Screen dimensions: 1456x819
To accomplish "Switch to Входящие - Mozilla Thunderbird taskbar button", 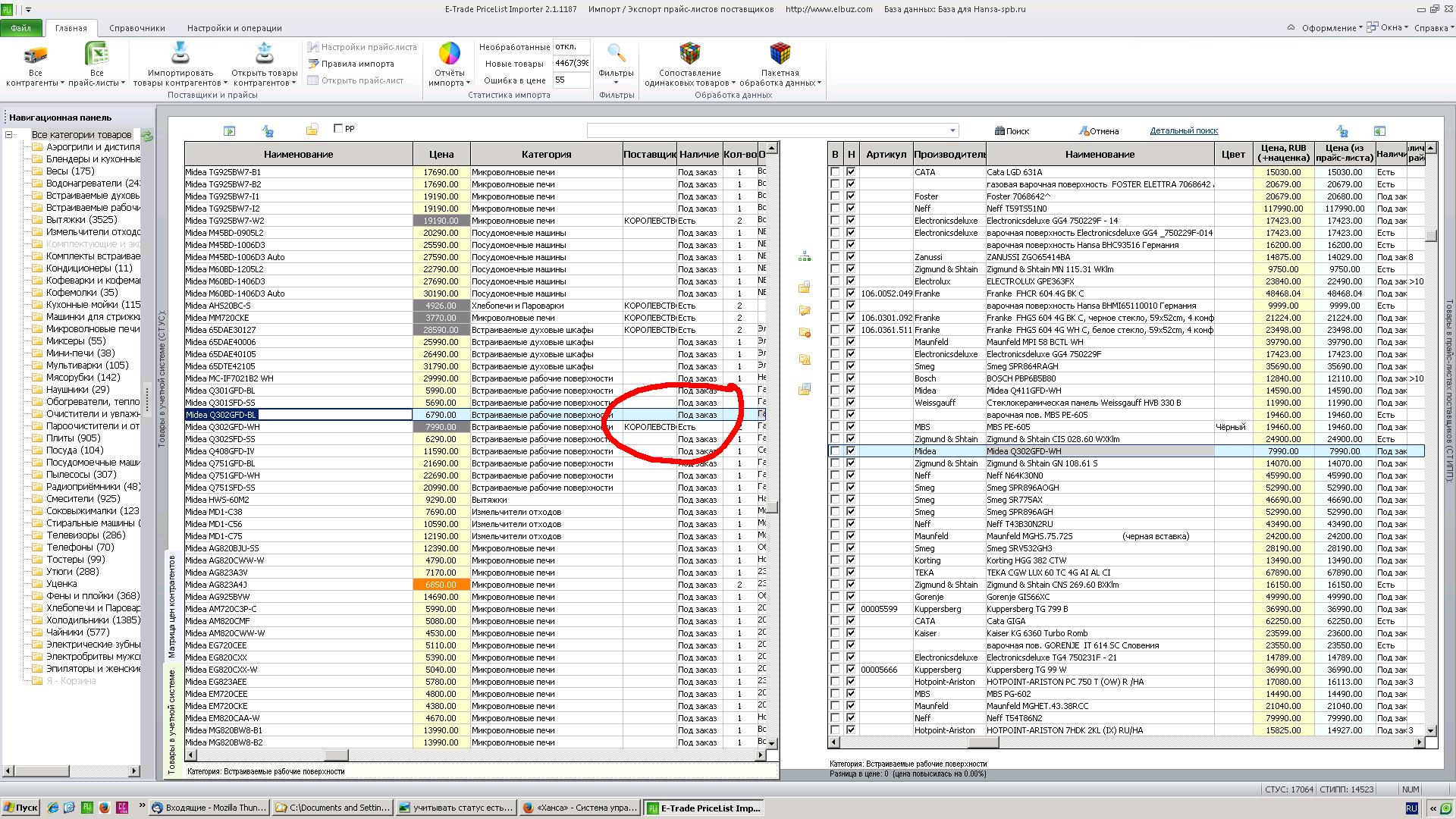I will [209, 808].
